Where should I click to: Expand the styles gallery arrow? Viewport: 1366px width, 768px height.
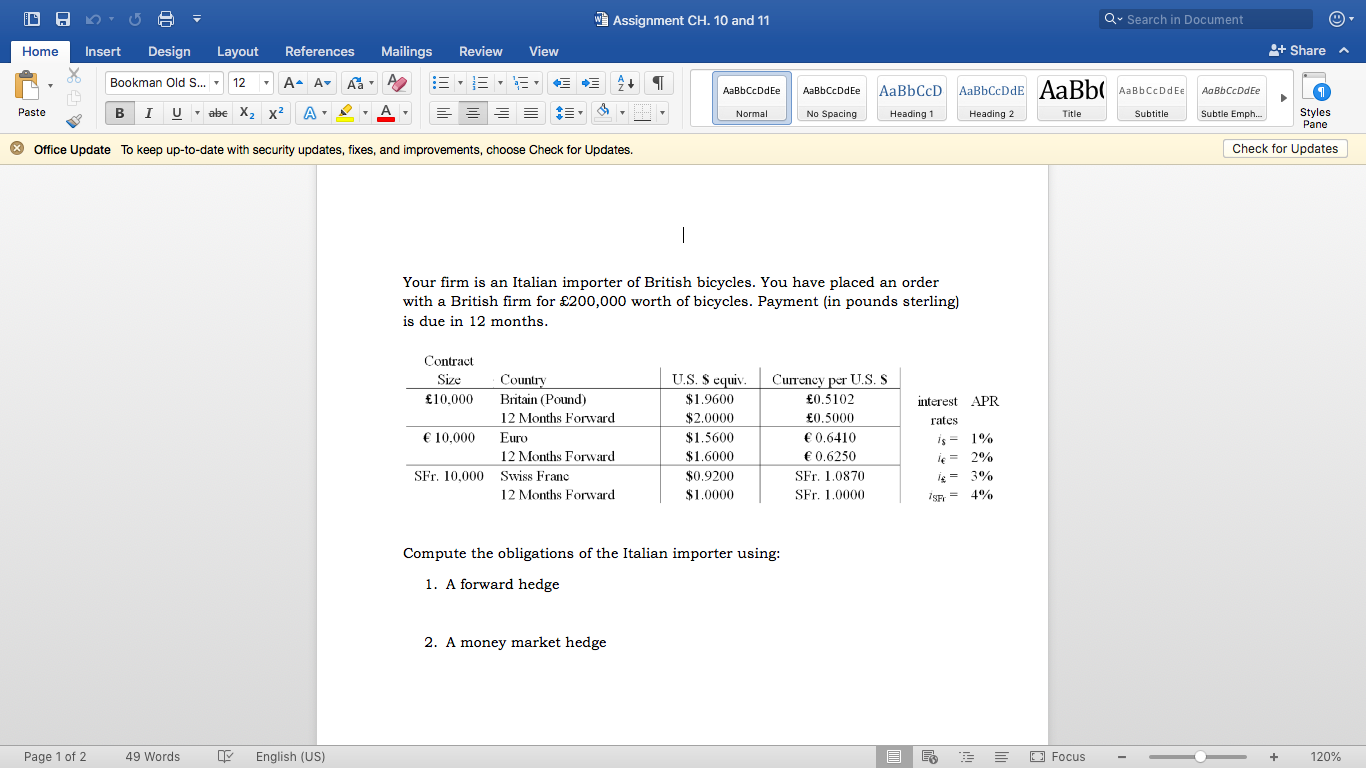pos(1284,98)
